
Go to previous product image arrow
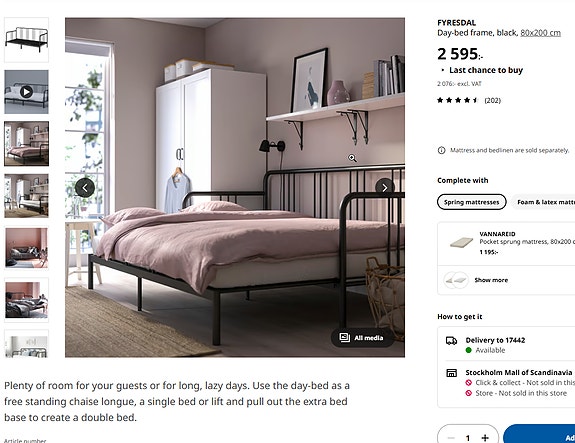[x=85, y=188]
